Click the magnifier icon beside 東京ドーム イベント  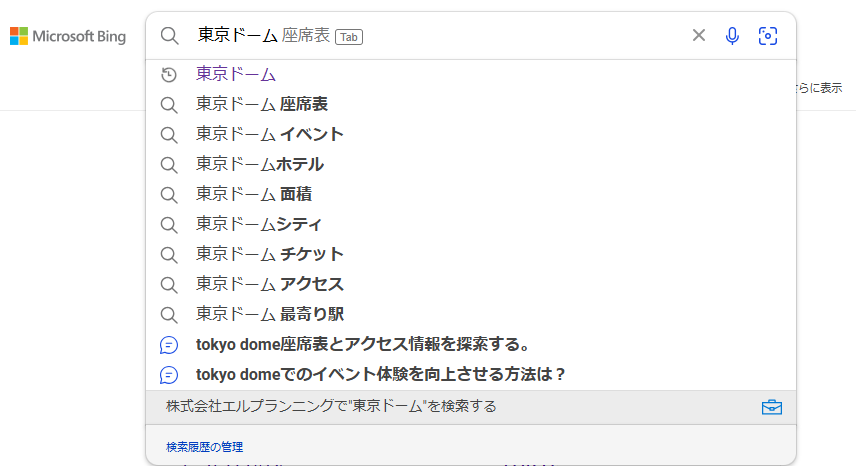[169, 135]
